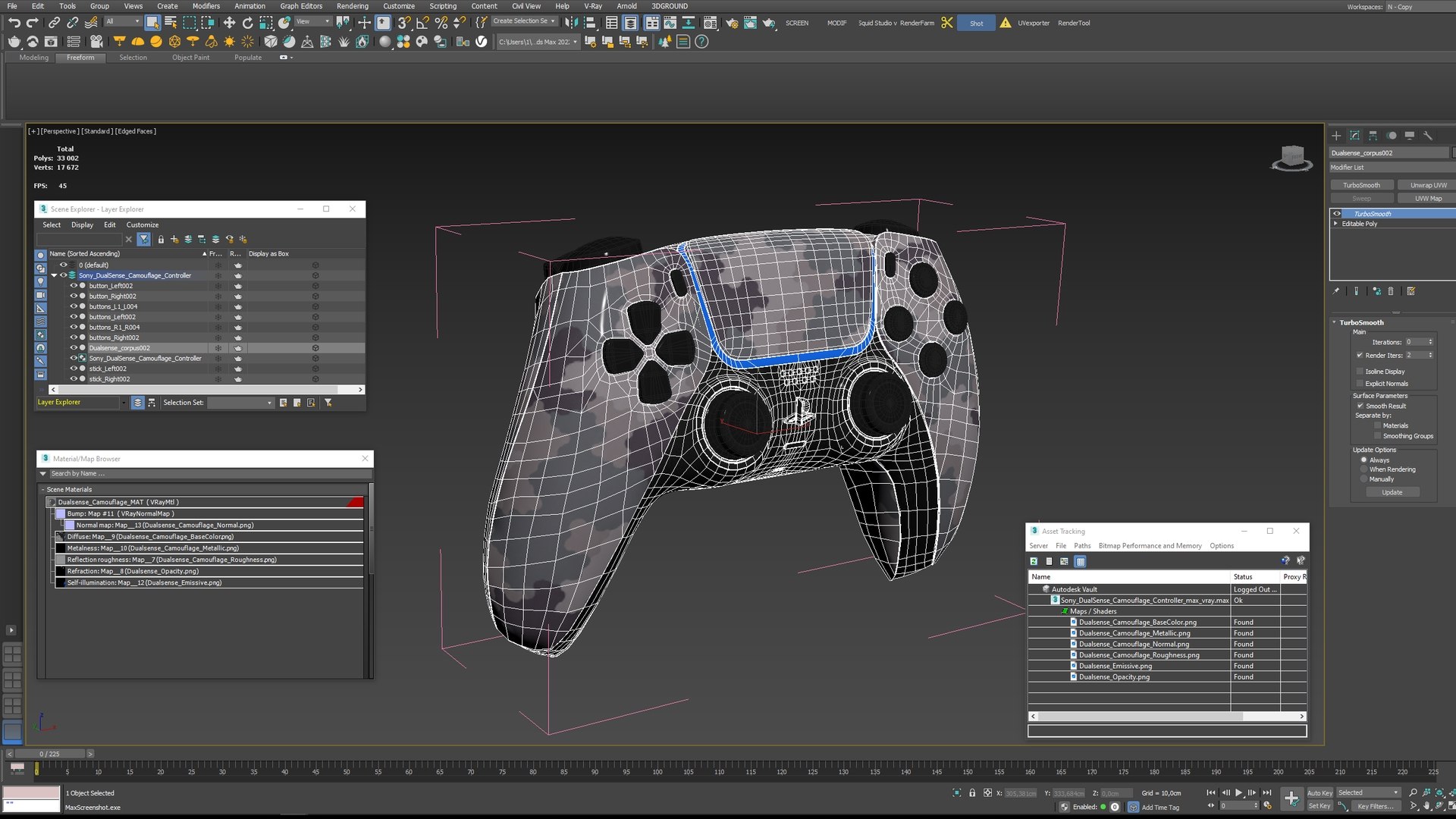Screen dimensions: 1456x819
Task: Remove modifier with the trash icon
Action: pyautogui.click(x=1391, y=291)
